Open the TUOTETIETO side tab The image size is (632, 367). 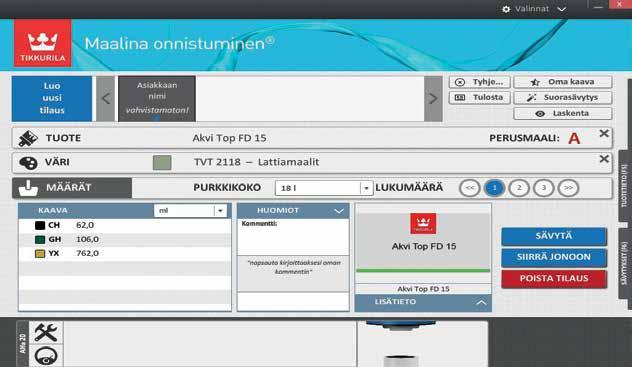pos(624,185)
